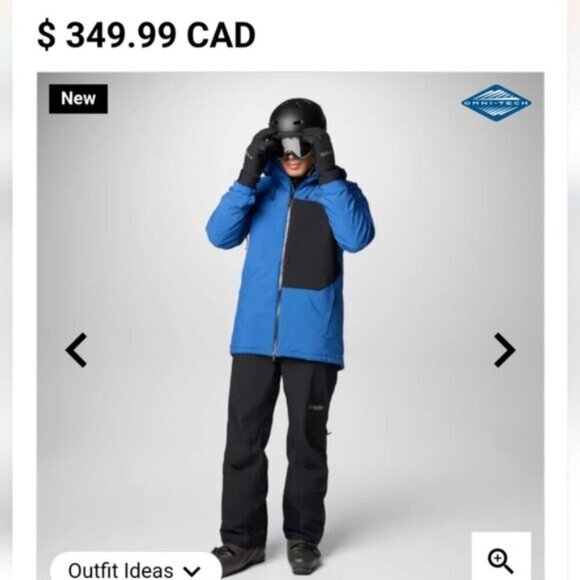Click the black New badge
580x580 pixels.
[x=78, y=99]
